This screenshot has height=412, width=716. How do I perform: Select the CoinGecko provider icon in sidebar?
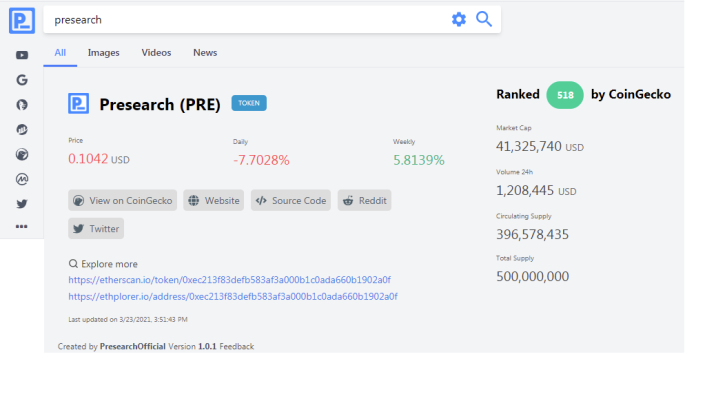(x=22, y=154)
